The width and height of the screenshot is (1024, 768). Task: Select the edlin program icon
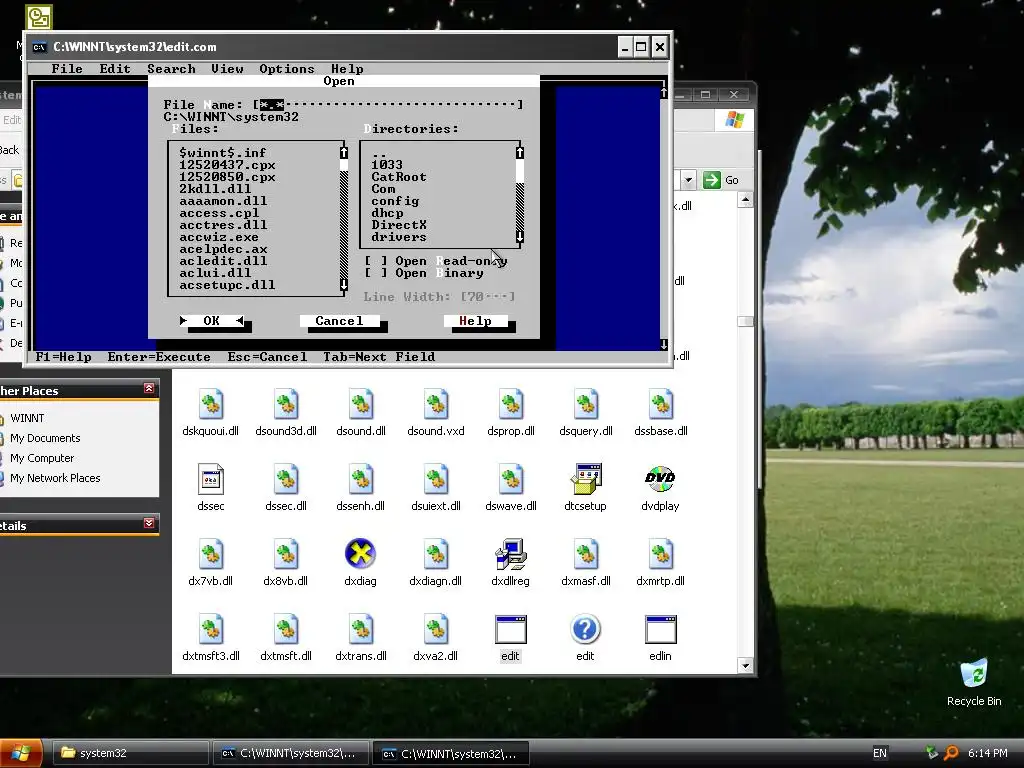pos(660,630)
